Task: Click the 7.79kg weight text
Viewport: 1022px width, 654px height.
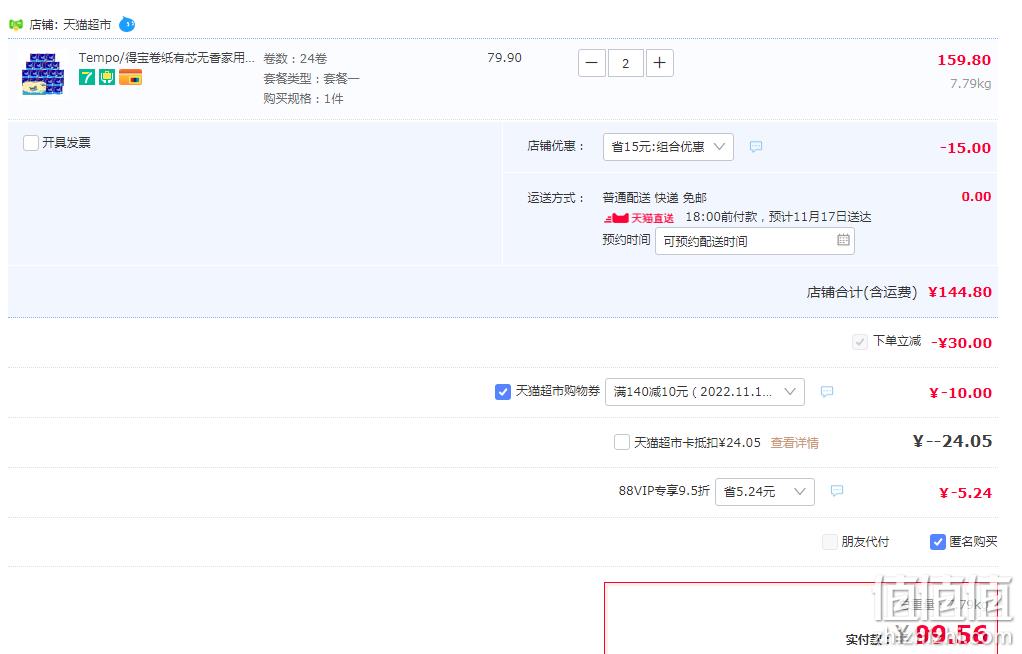Action: tap(971, 83)
